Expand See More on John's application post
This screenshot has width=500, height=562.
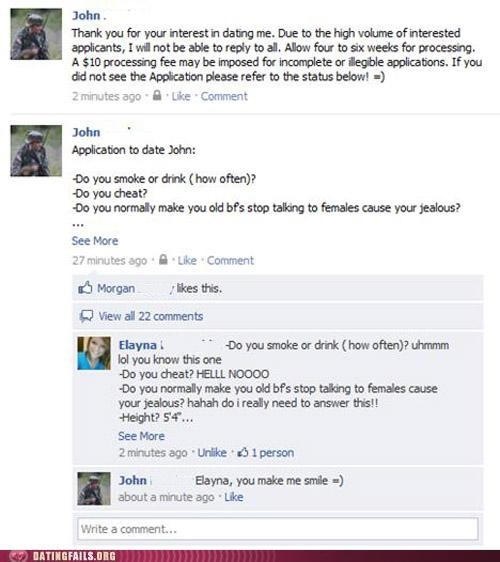[95, 241]
